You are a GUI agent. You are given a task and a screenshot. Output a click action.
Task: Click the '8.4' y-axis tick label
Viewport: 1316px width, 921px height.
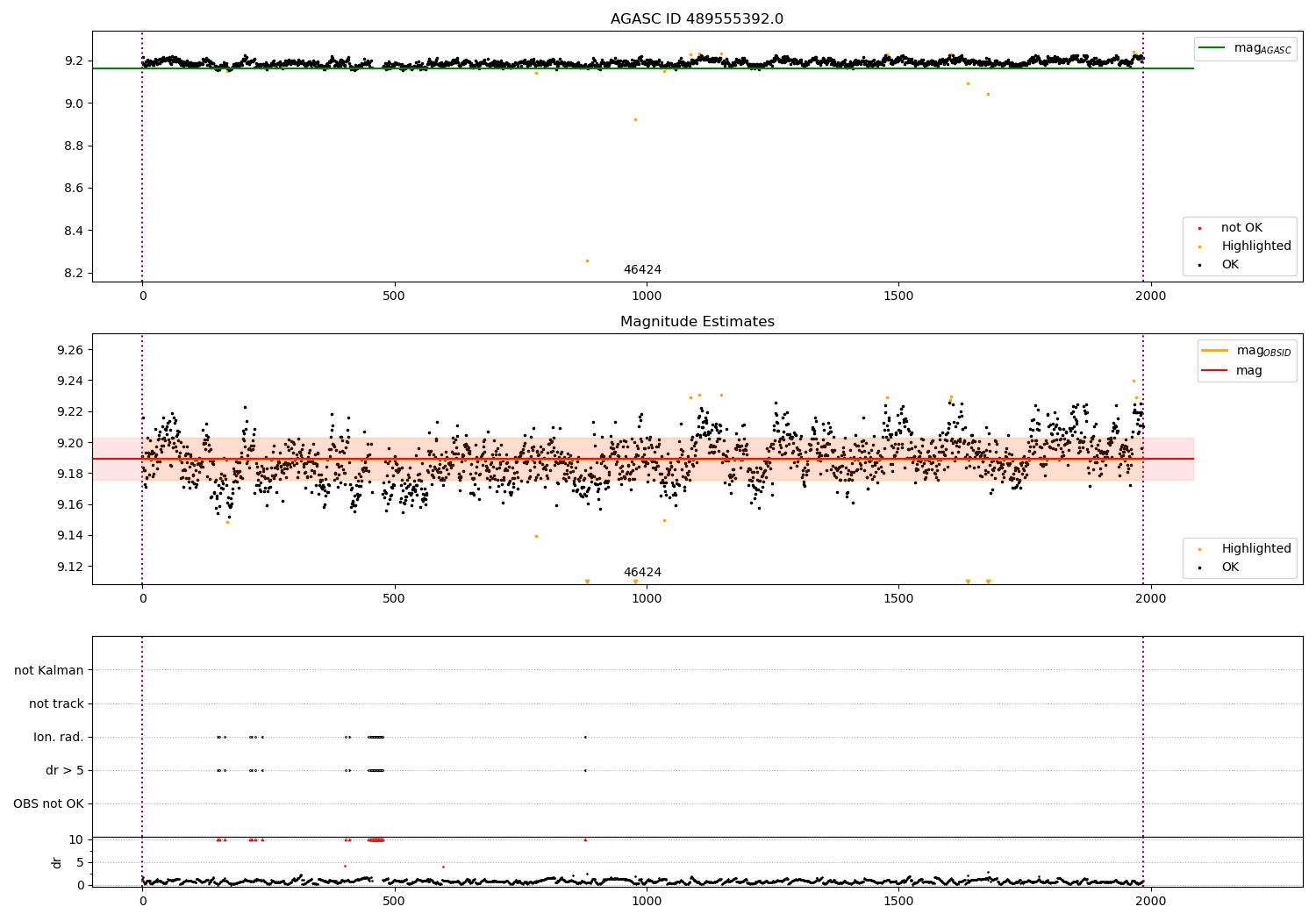pos(74,231)
